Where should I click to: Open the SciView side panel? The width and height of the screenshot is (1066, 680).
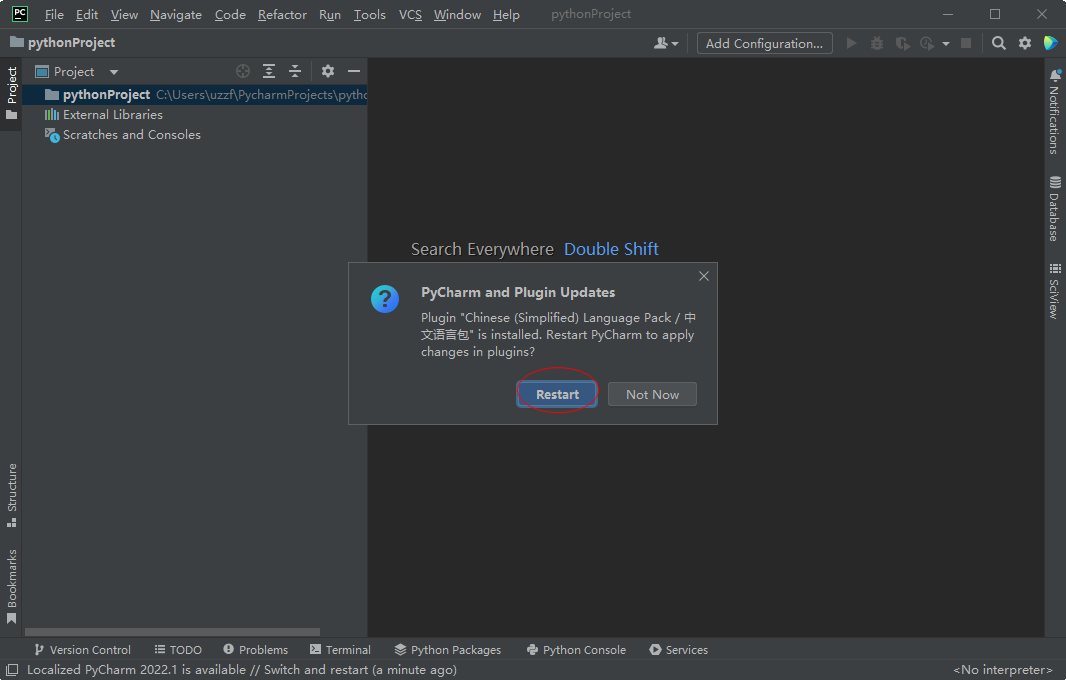pyautogui.click(x=1054, y=290)
